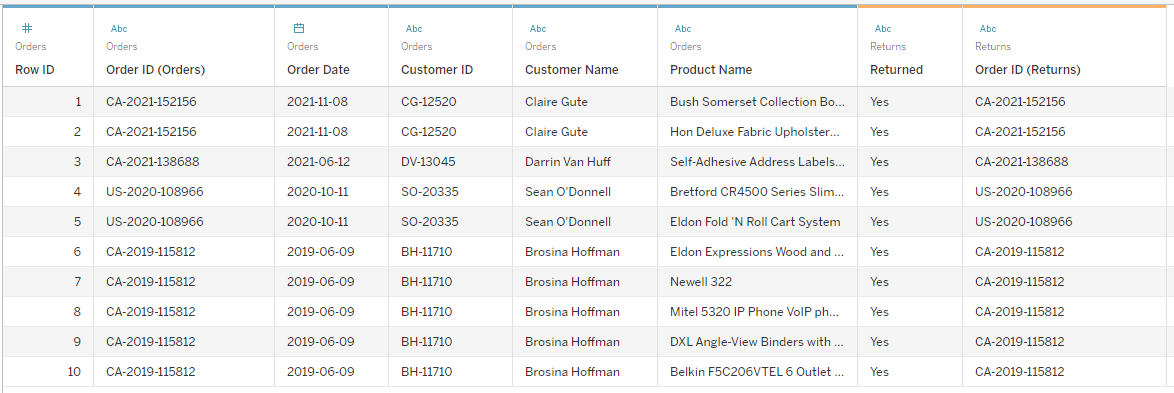Click Row ID cell 10

pos(47,371)
